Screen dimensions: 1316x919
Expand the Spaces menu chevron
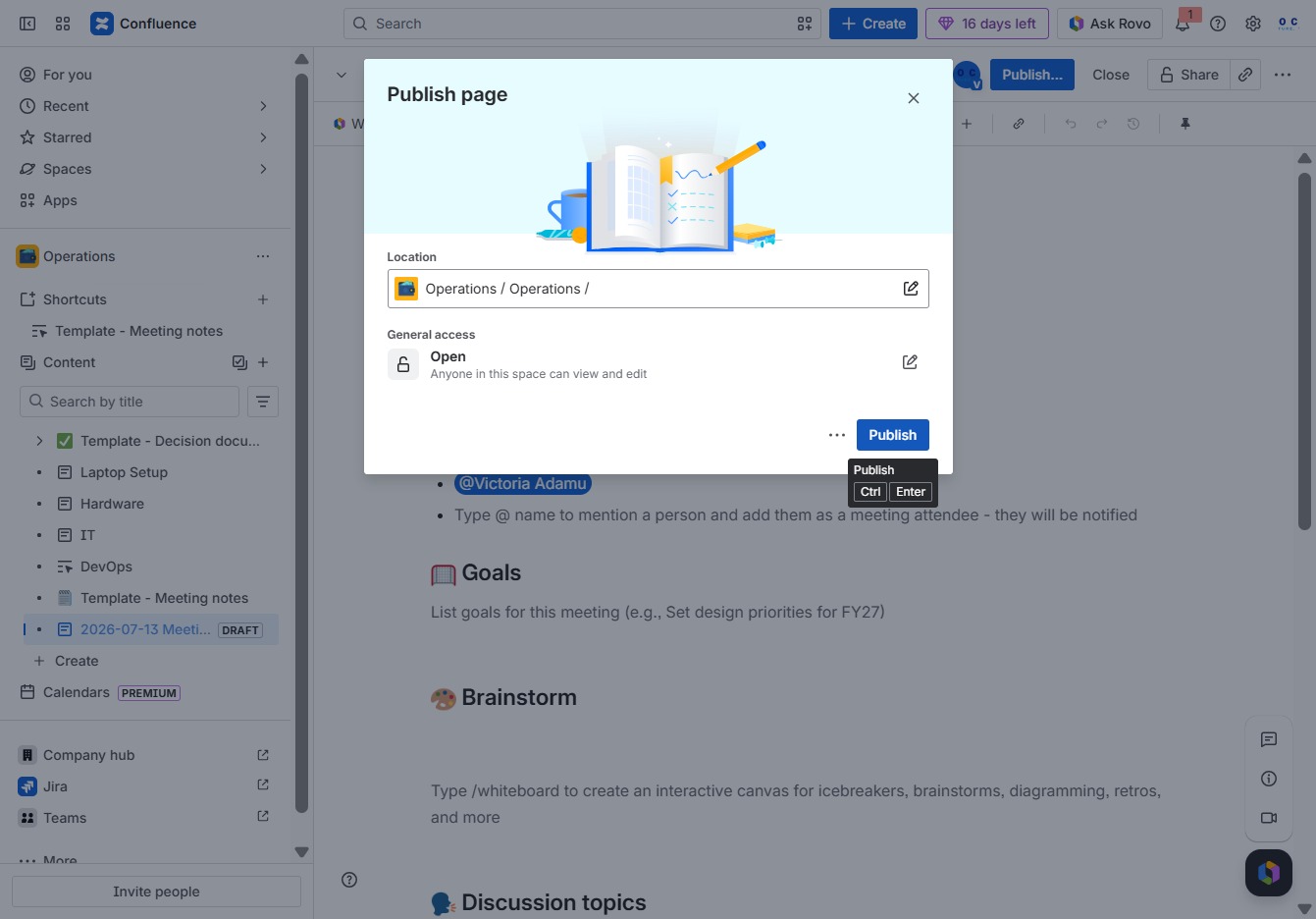click(x=263, y=169)
